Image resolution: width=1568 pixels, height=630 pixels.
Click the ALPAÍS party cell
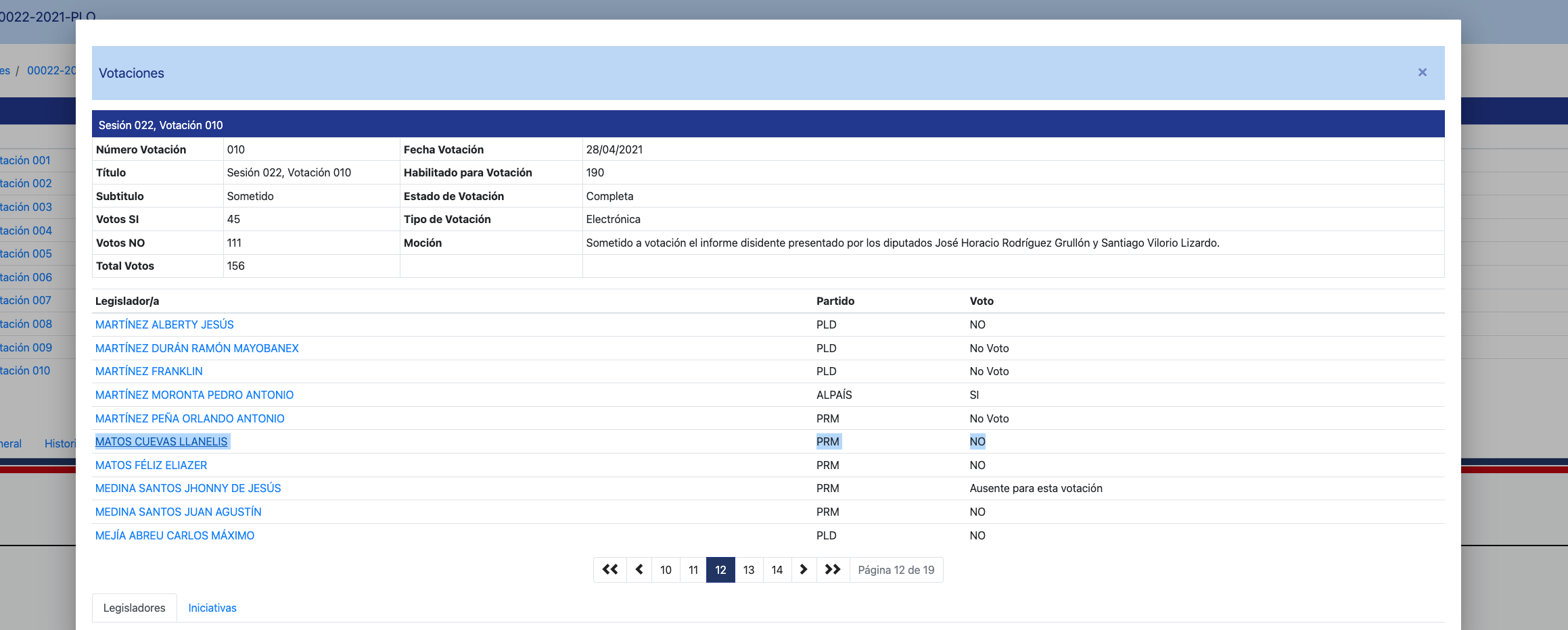pyautogui.click(x=834, y=395)
